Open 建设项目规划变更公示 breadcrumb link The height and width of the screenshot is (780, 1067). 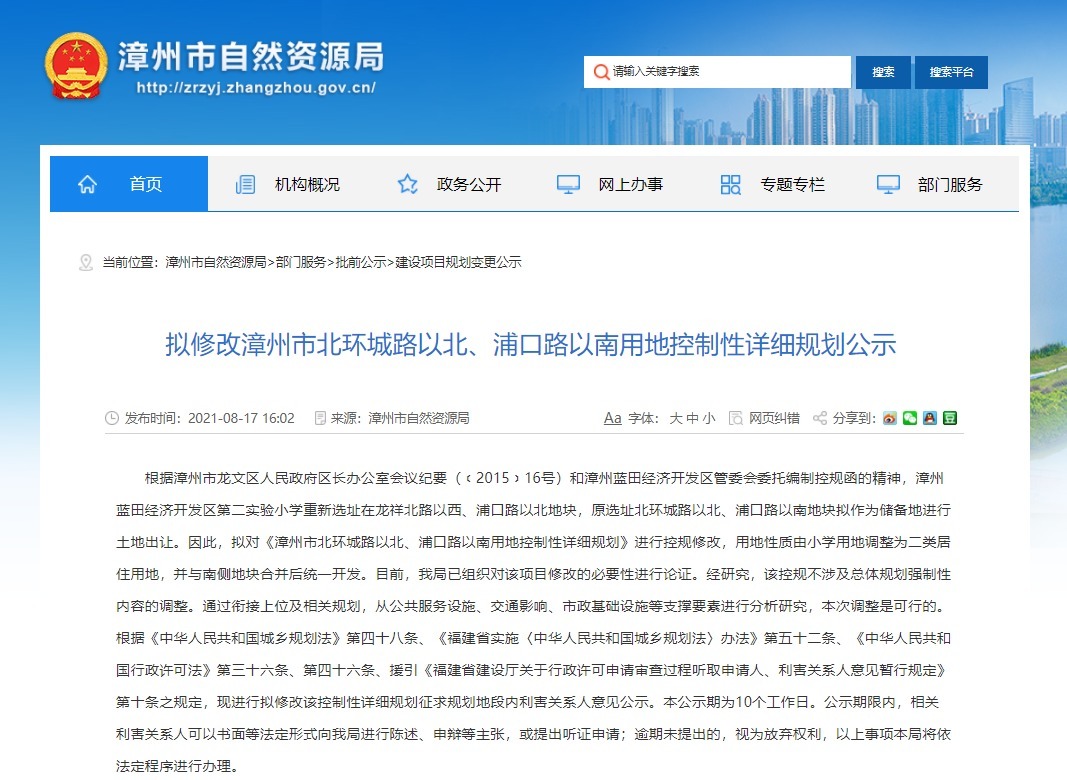(x=459, y=262)
